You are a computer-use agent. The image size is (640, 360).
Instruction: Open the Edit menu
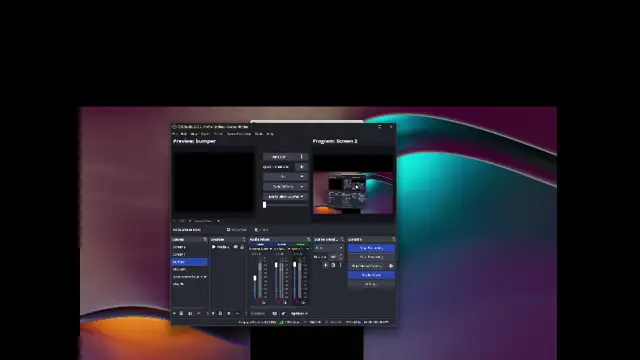(184, 134)
